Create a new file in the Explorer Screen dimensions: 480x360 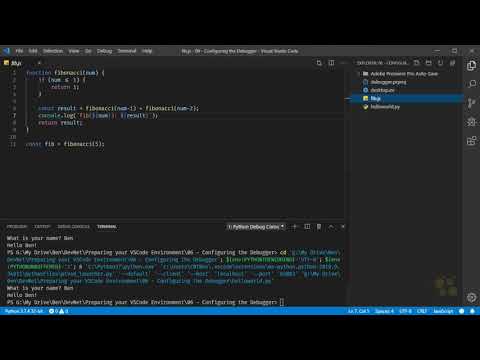click(x=417, y=63)
